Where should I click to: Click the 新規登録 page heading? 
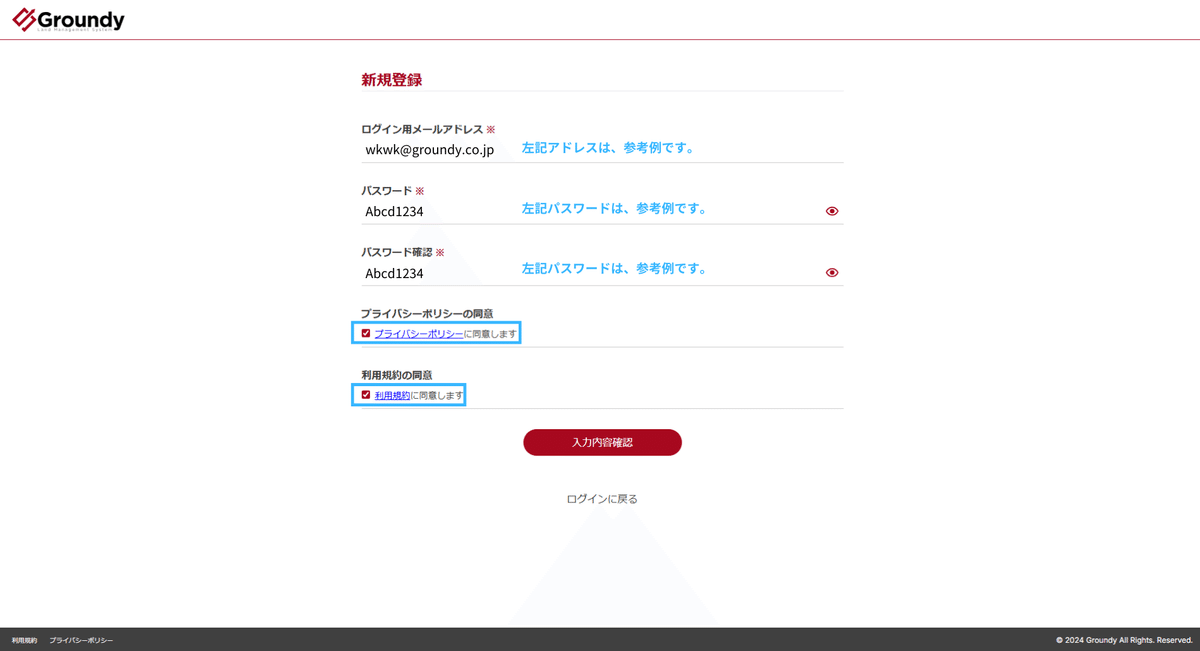[390, 79]
